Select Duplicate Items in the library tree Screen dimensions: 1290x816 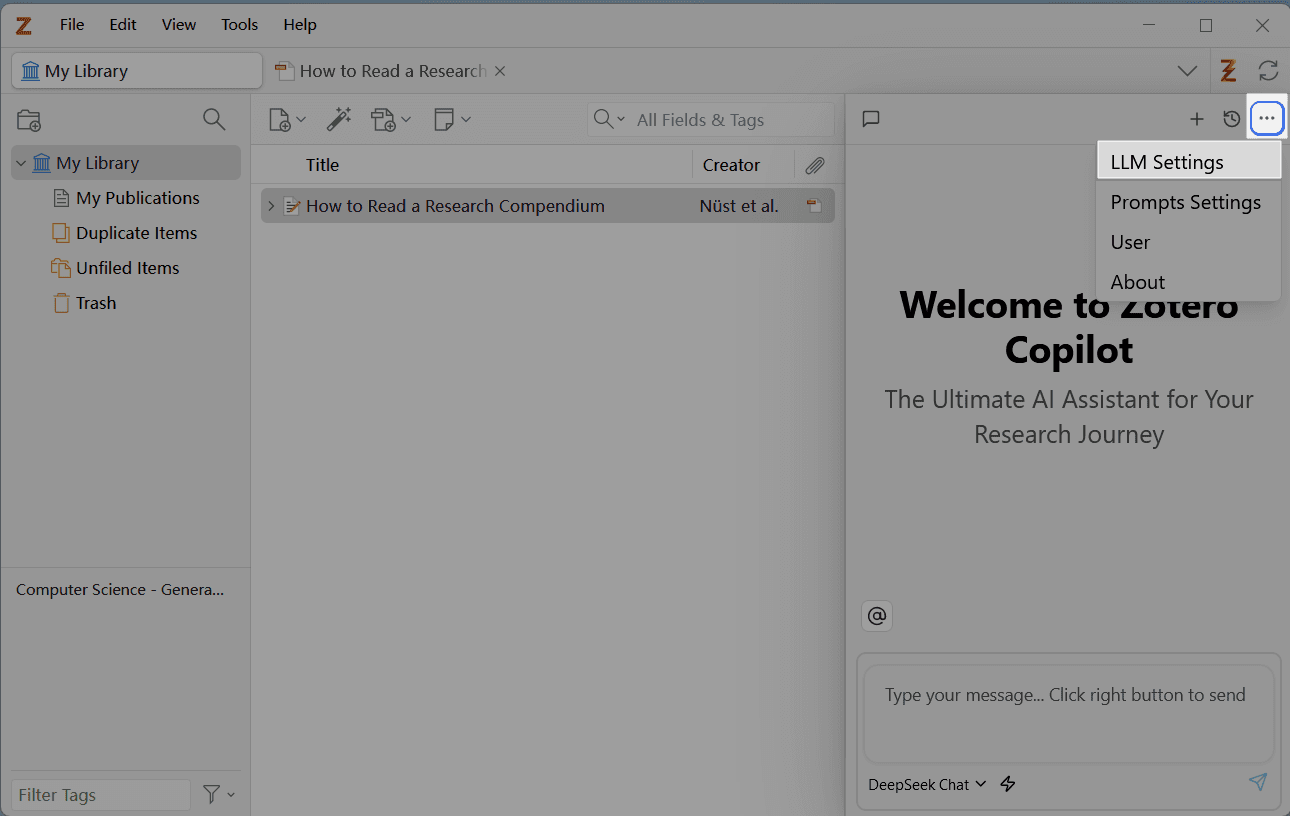[136, 233]
